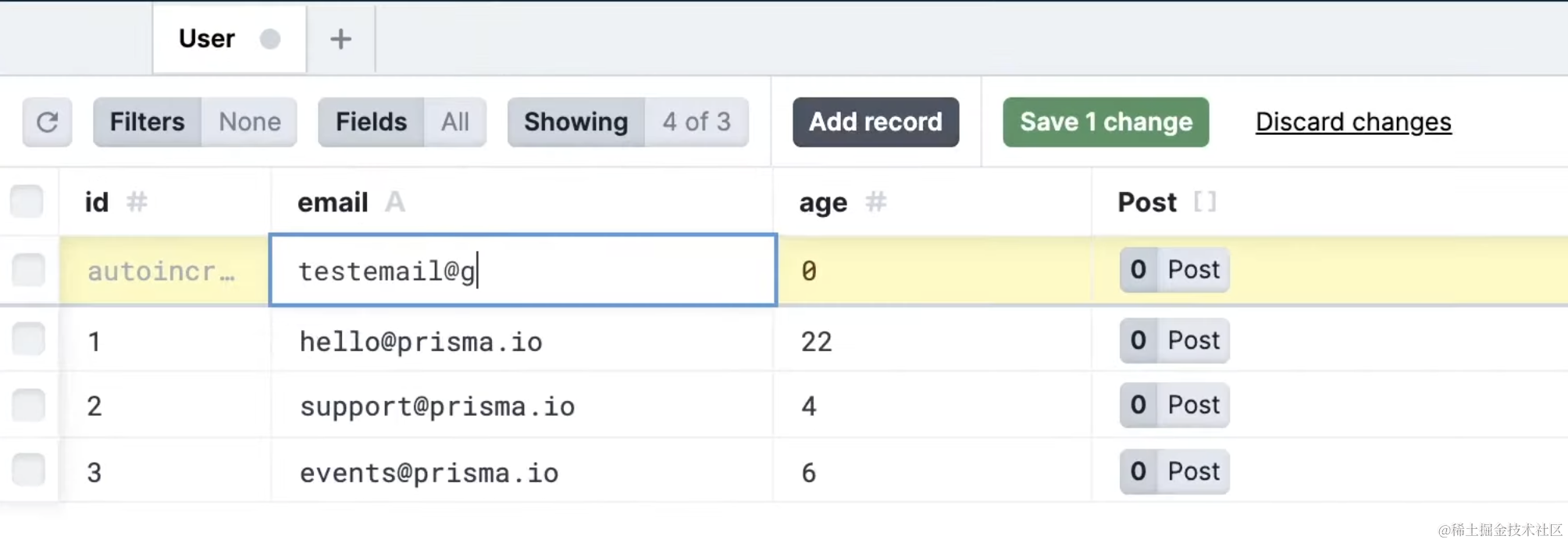Click the email field containing testemail@g
This screenshot has height=543, width=1568.
coord(522,271)
